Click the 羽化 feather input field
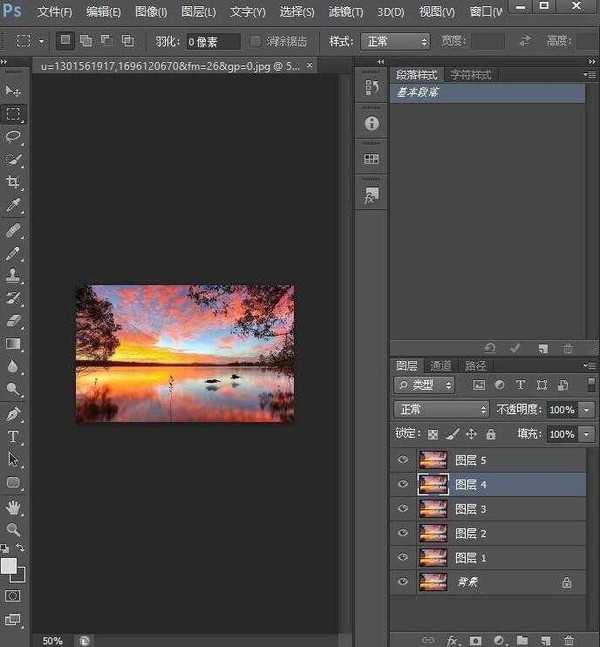This screenshot has width=600, height=647. [x=213, y=42]
